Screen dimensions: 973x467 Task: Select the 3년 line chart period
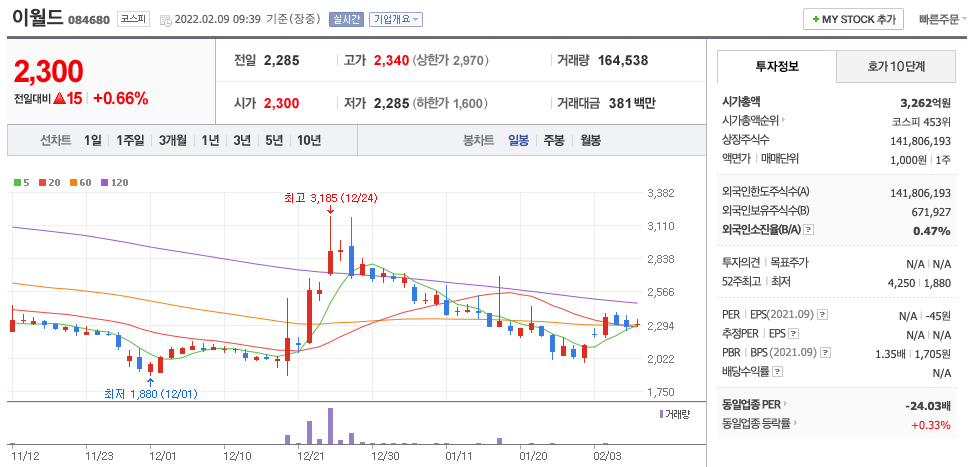click(242, 140)
